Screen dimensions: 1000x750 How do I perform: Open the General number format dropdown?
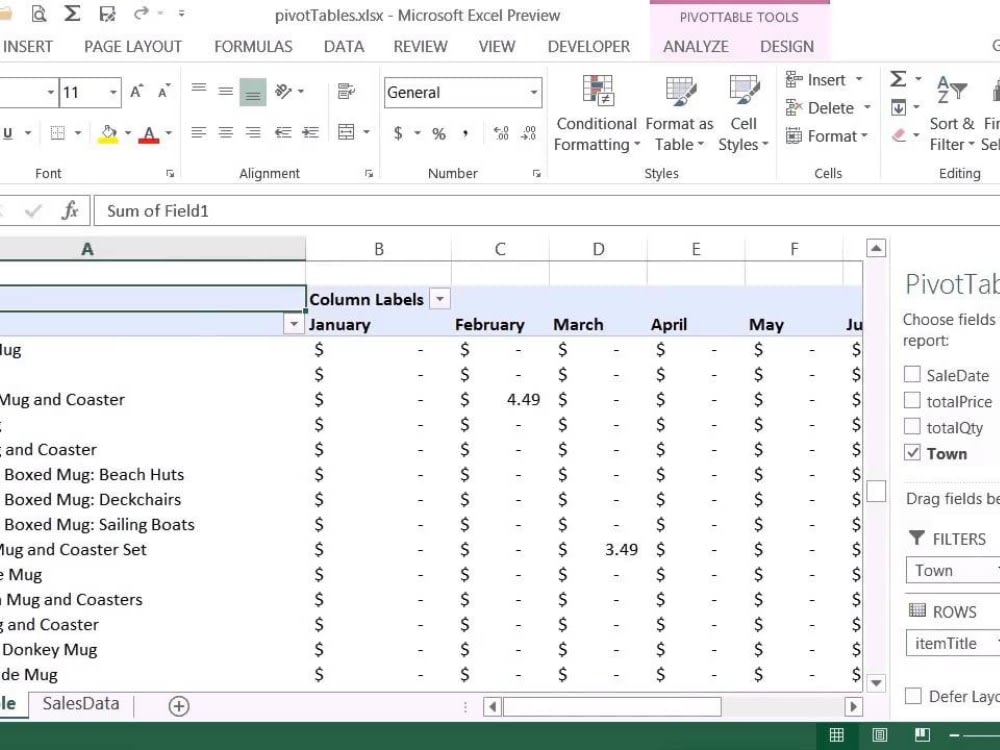click(533, 92)
